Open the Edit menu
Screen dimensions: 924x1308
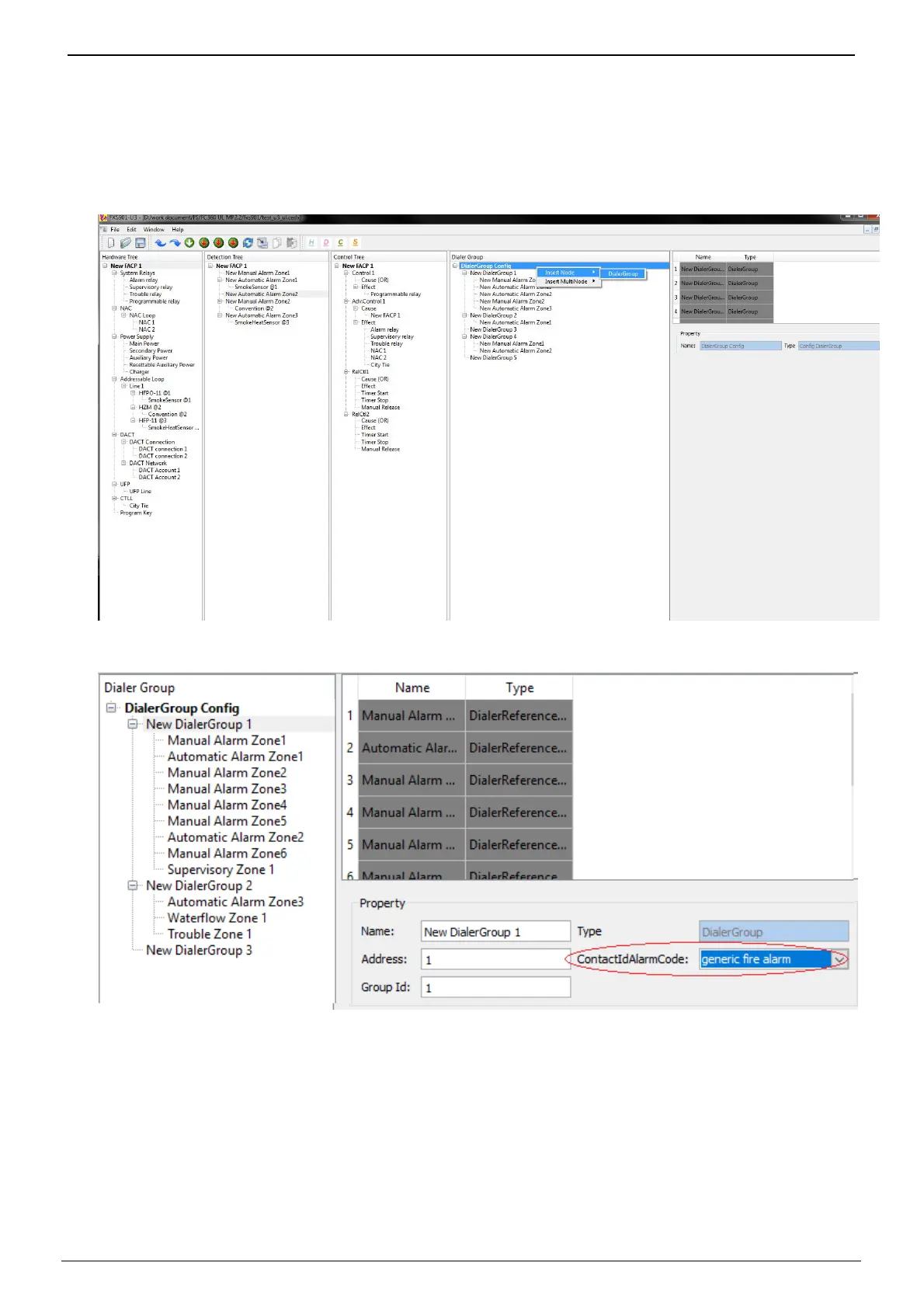[x=131, y=230]
